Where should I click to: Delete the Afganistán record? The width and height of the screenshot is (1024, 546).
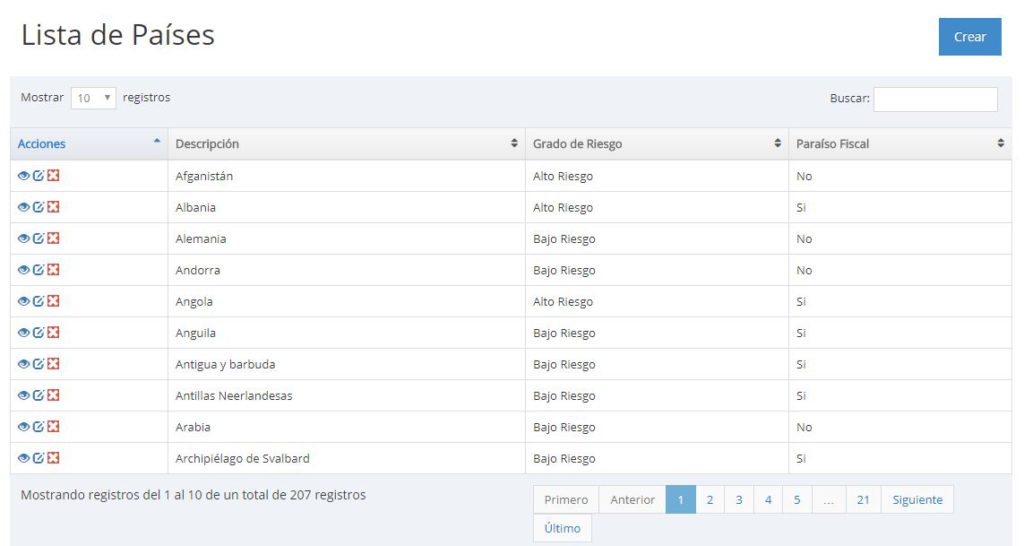click(x=54, y=176)
